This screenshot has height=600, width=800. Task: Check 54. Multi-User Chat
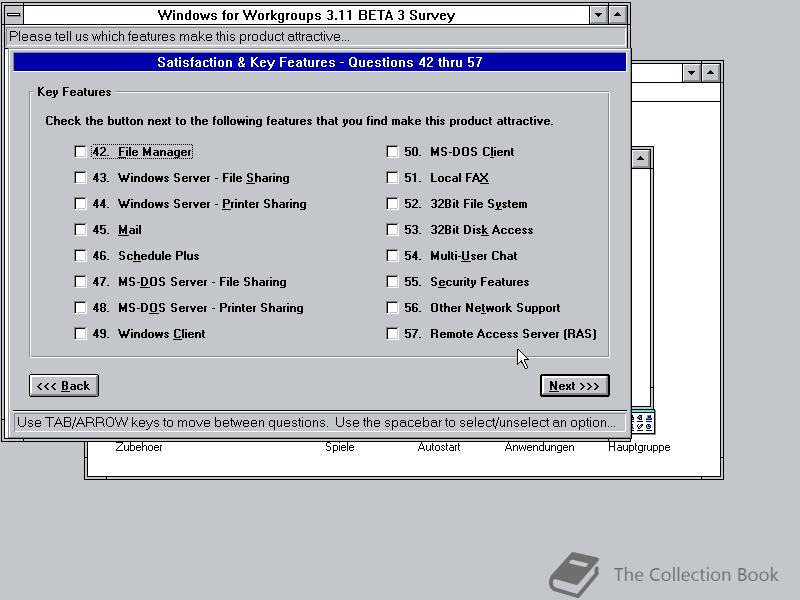pyautogui.click(x=392, y=256)
